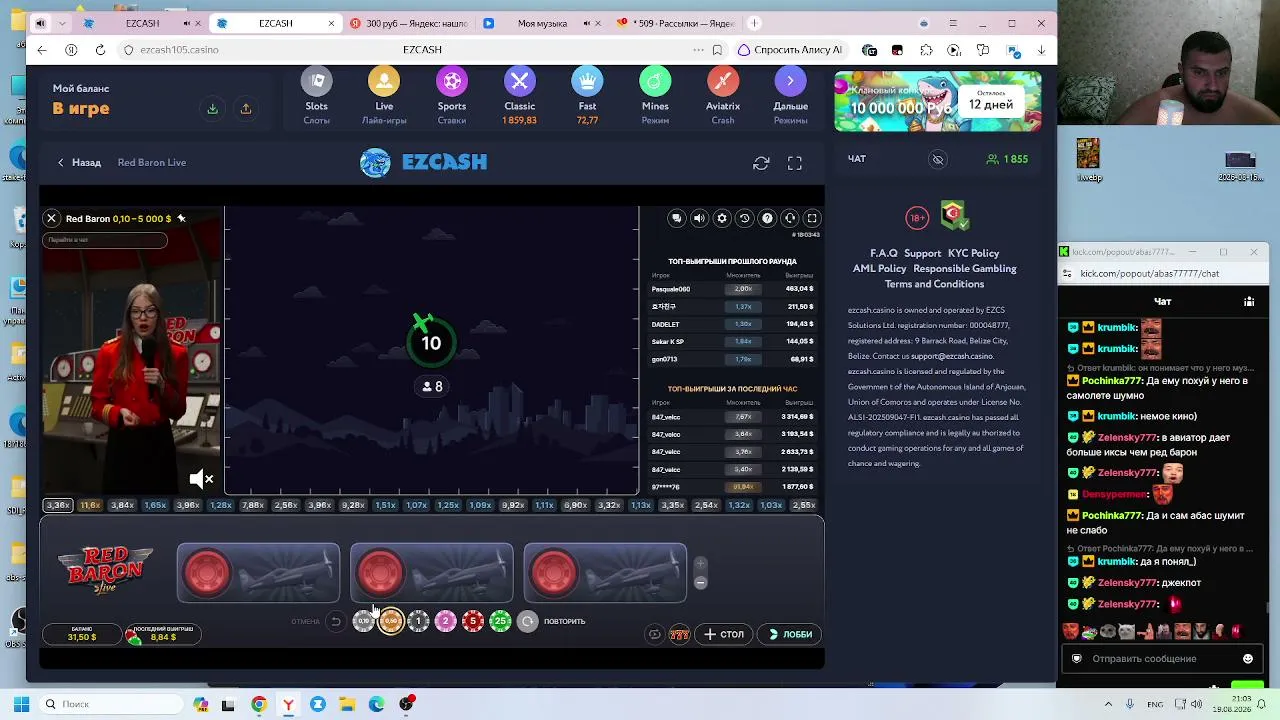1280x720 pixels.
Task: Open the Kick chat settings icon beside Чат header
Action: click(1249, 301)
